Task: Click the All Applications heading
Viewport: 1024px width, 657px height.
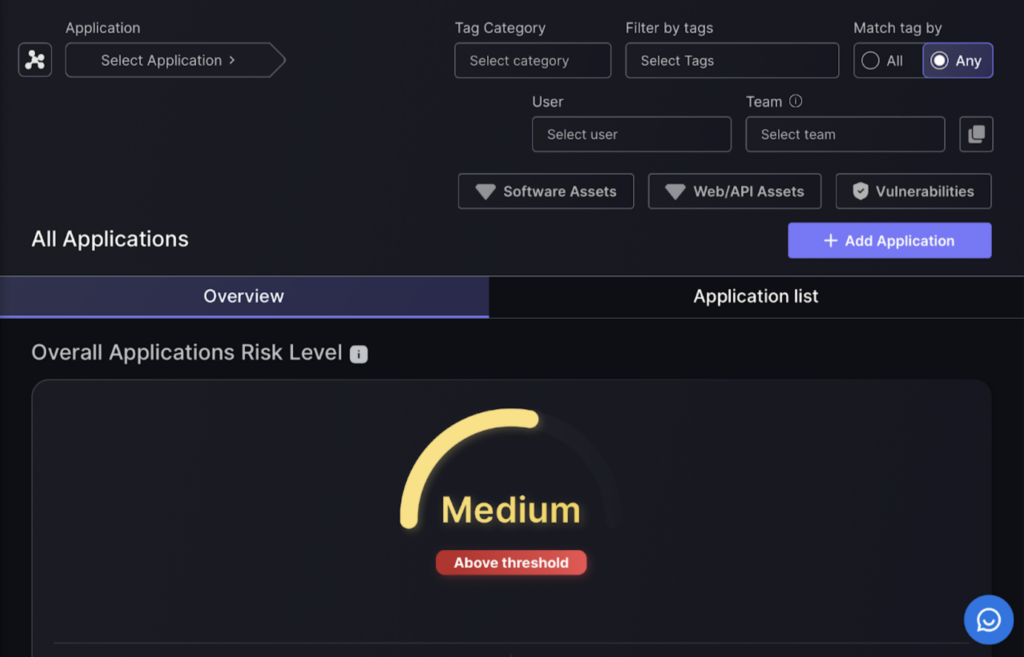Action: point(110,239)
